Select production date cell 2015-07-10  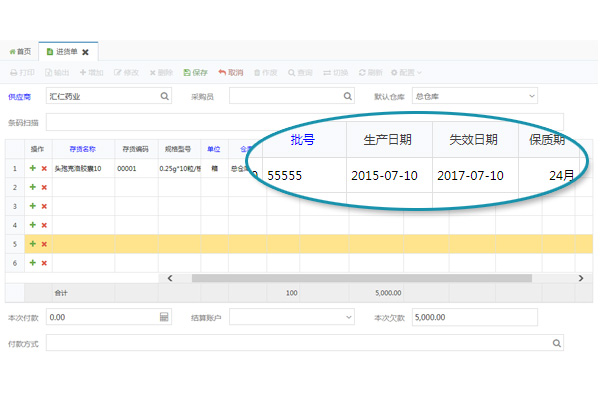coord(389,175)
